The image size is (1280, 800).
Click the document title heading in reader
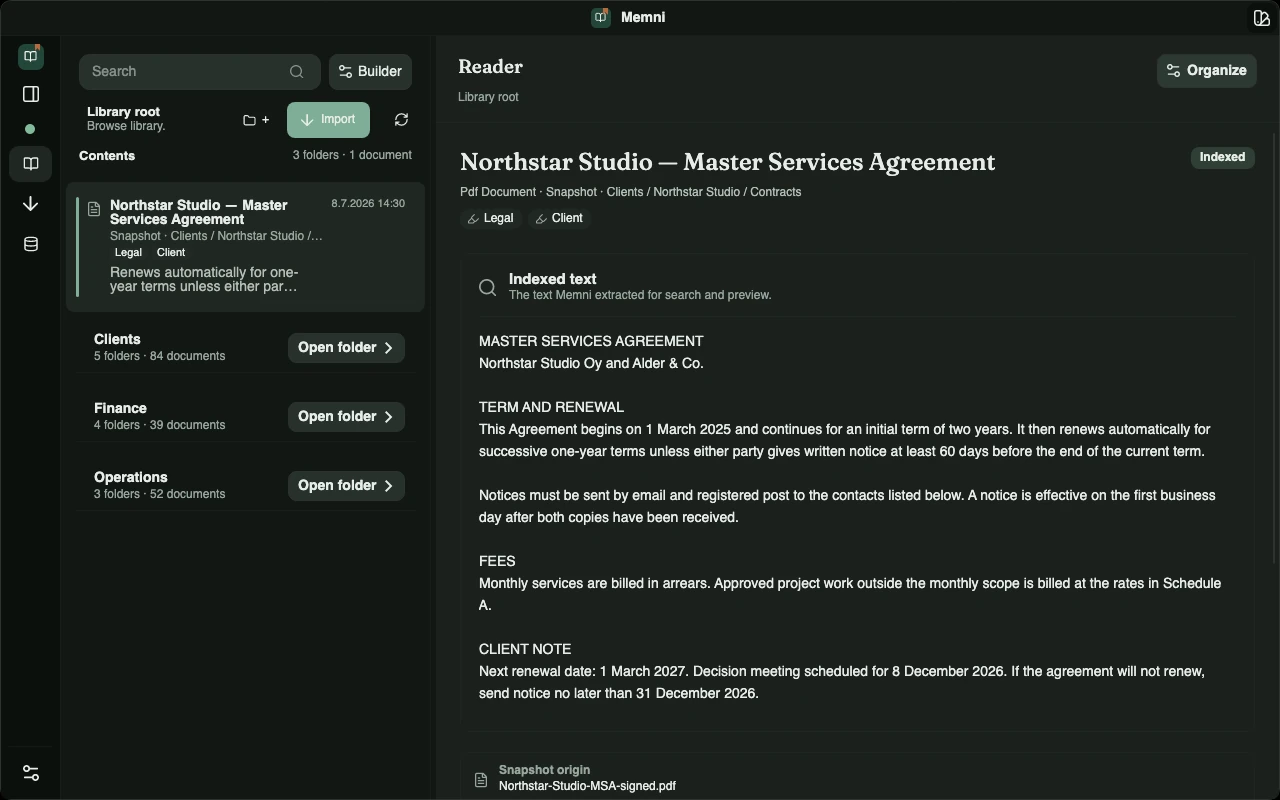point(727,162)
